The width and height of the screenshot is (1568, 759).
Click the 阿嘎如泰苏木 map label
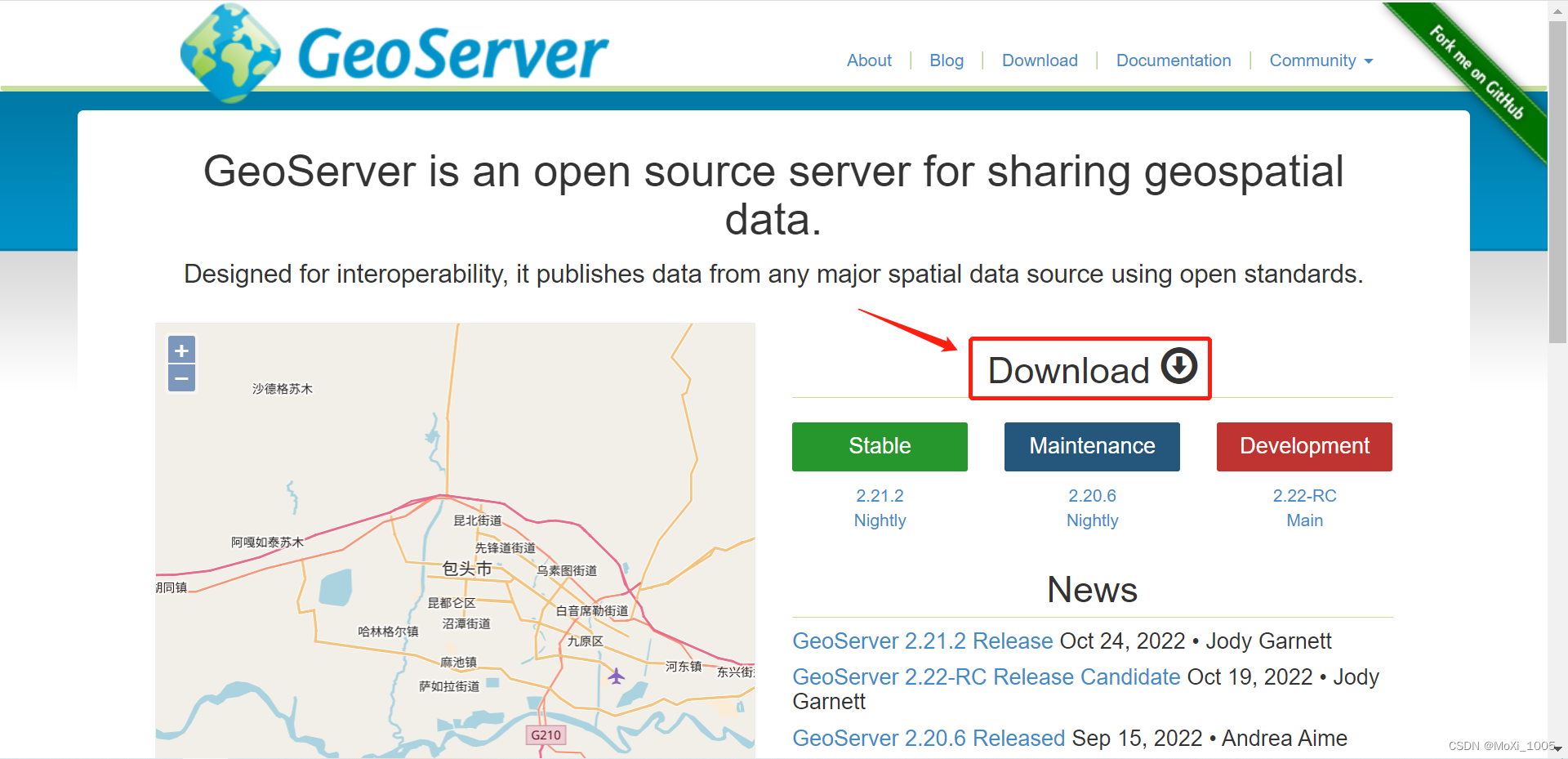tap(267, 542)
